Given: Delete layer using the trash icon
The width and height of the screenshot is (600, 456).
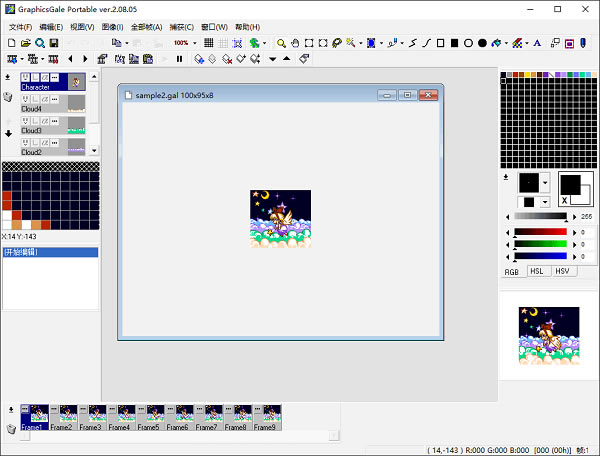Looking at the screenshot, I should coord(9,97).
